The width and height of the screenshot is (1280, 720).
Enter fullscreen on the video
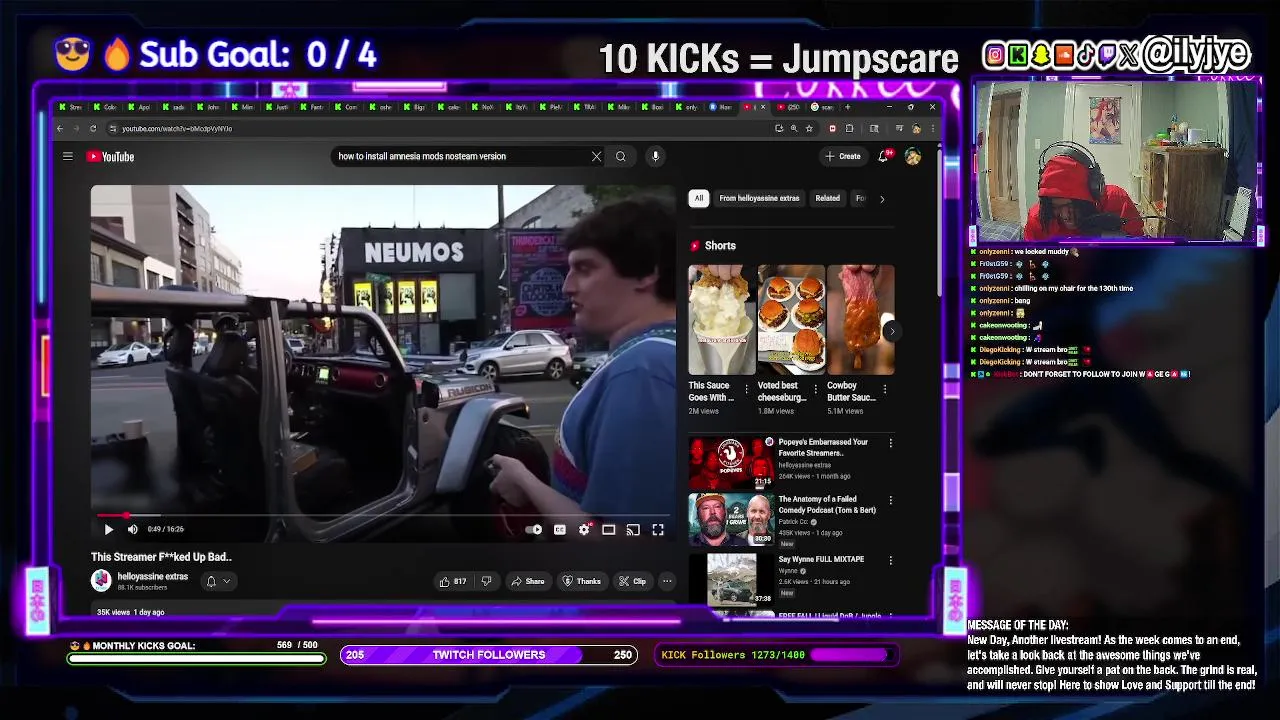658,529
